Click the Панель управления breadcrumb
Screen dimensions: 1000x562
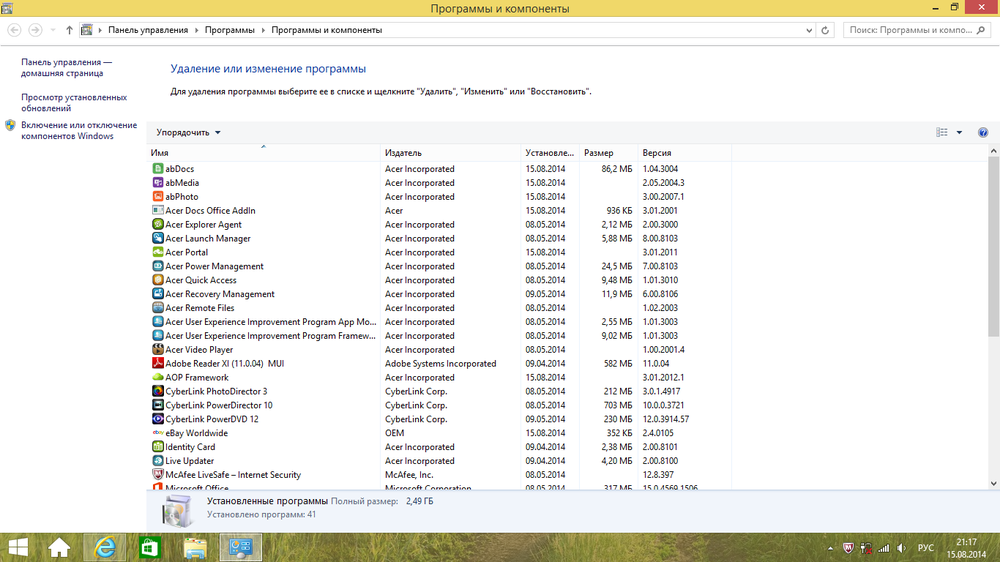[148, 30]
